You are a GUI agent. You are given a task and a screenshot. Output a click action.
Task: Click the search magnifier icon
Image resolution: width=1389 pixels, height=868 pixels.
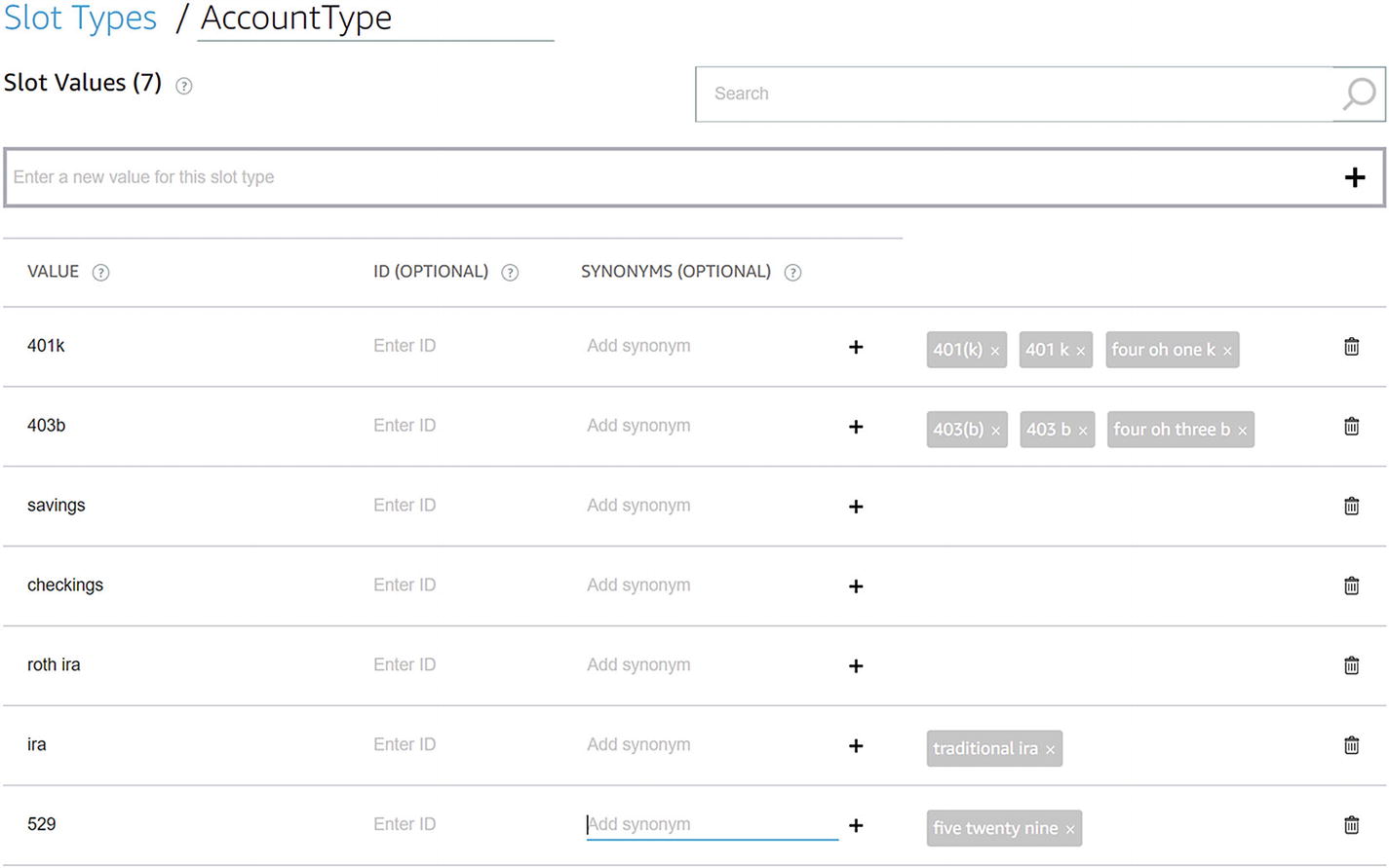click(x=1359, y=94)
